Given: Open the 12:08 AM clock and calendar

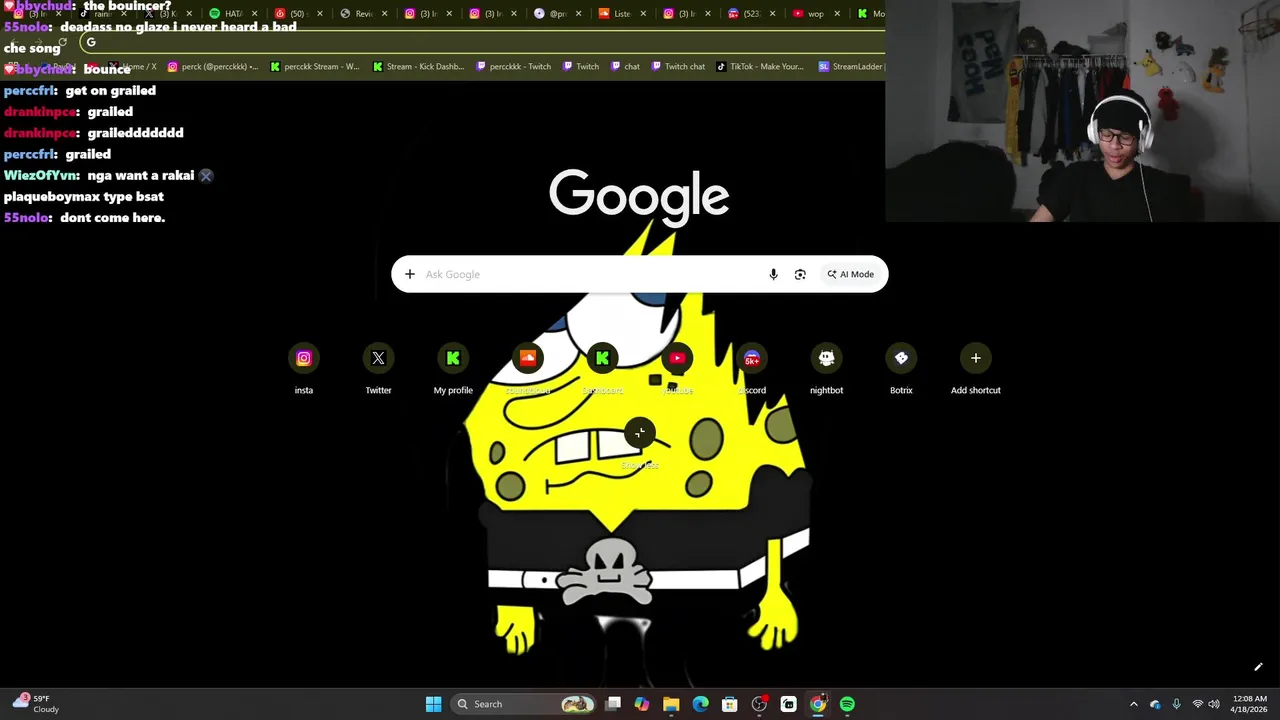Looking at the screenshot, I should (1250, 704).
